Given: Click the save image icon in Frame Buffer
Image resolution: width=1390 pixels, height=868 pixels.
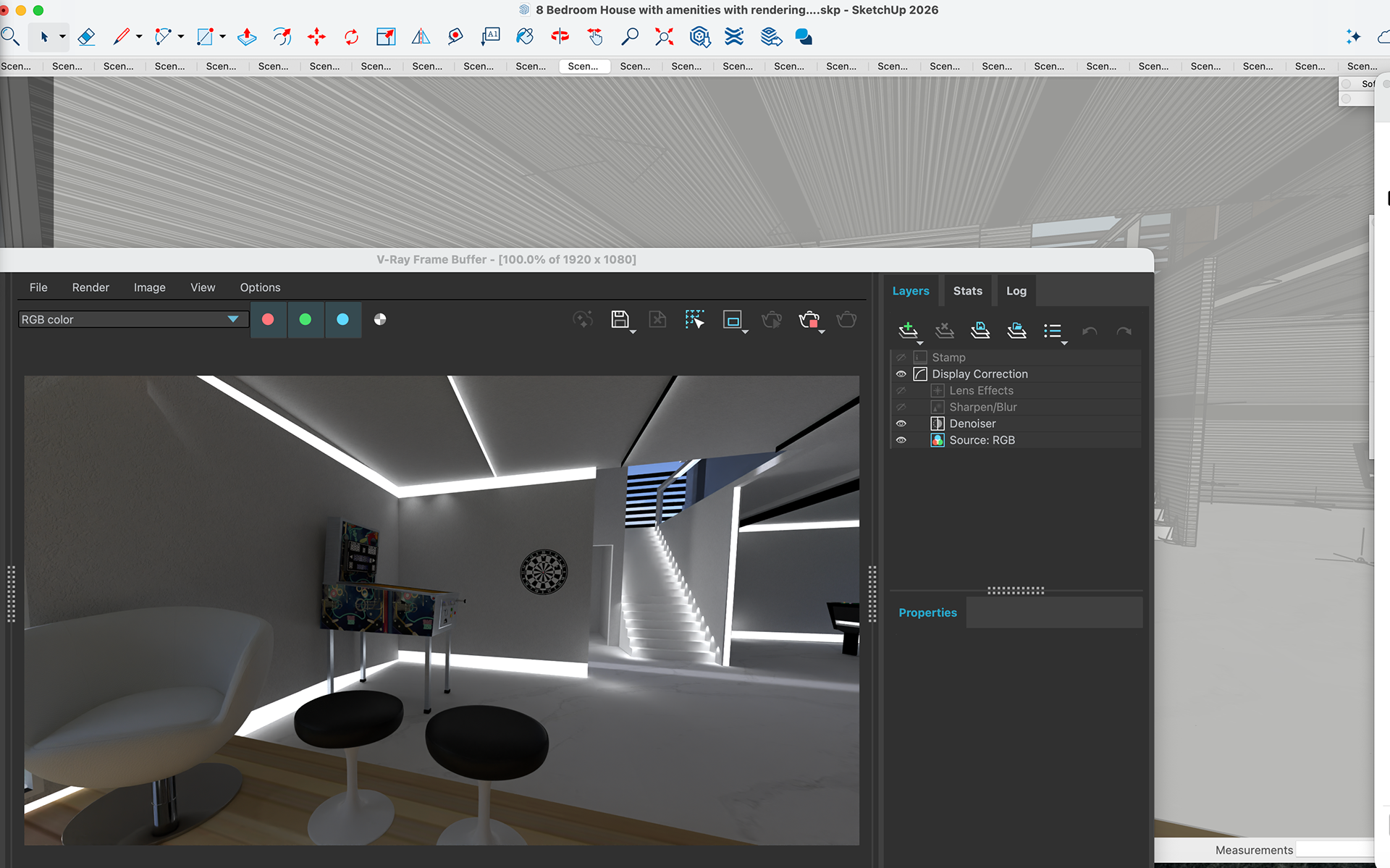Looking at the screenshot, I should click(x=620, y=319).
